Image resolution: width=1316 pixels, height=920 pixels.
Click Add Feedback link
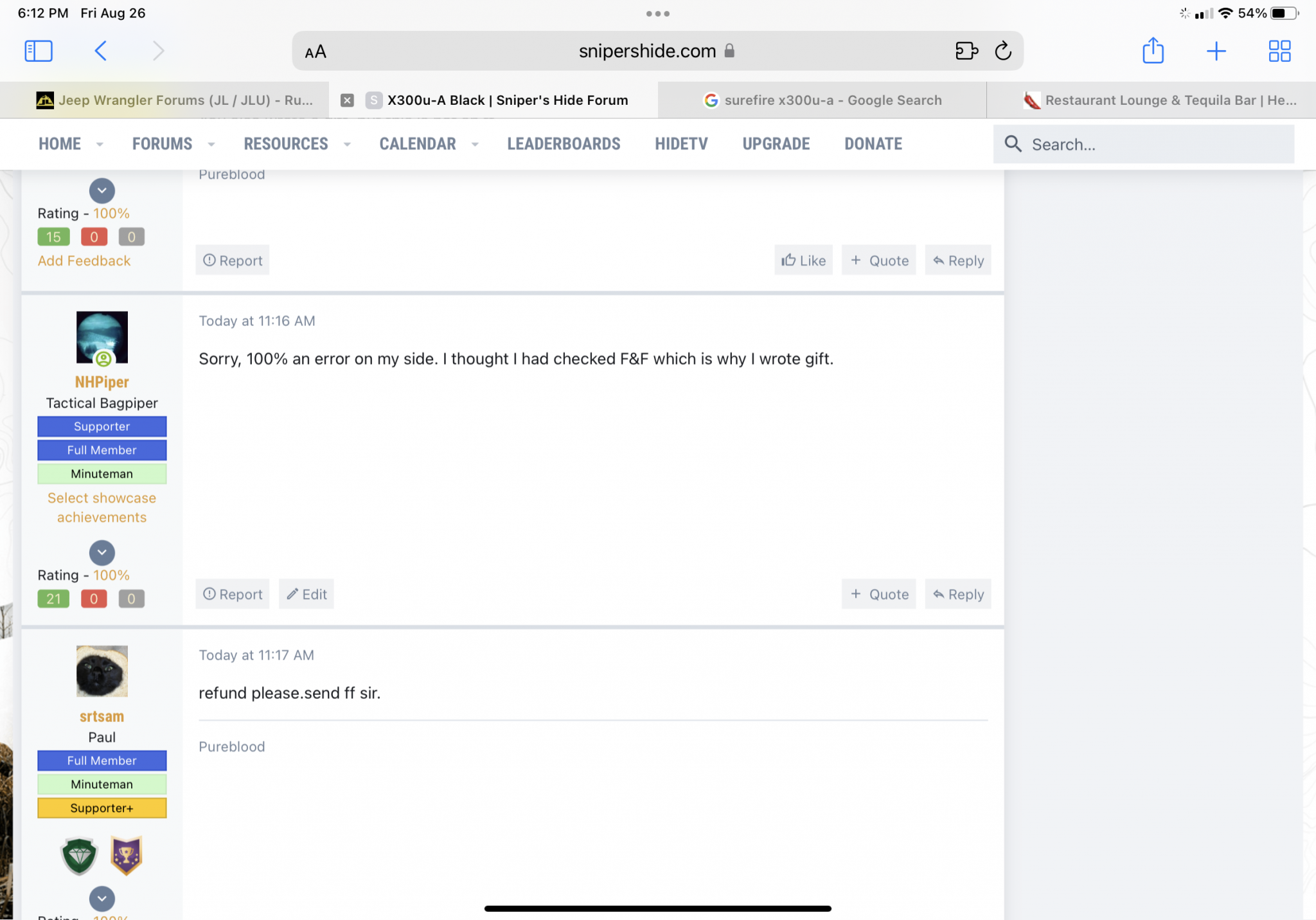84,260
